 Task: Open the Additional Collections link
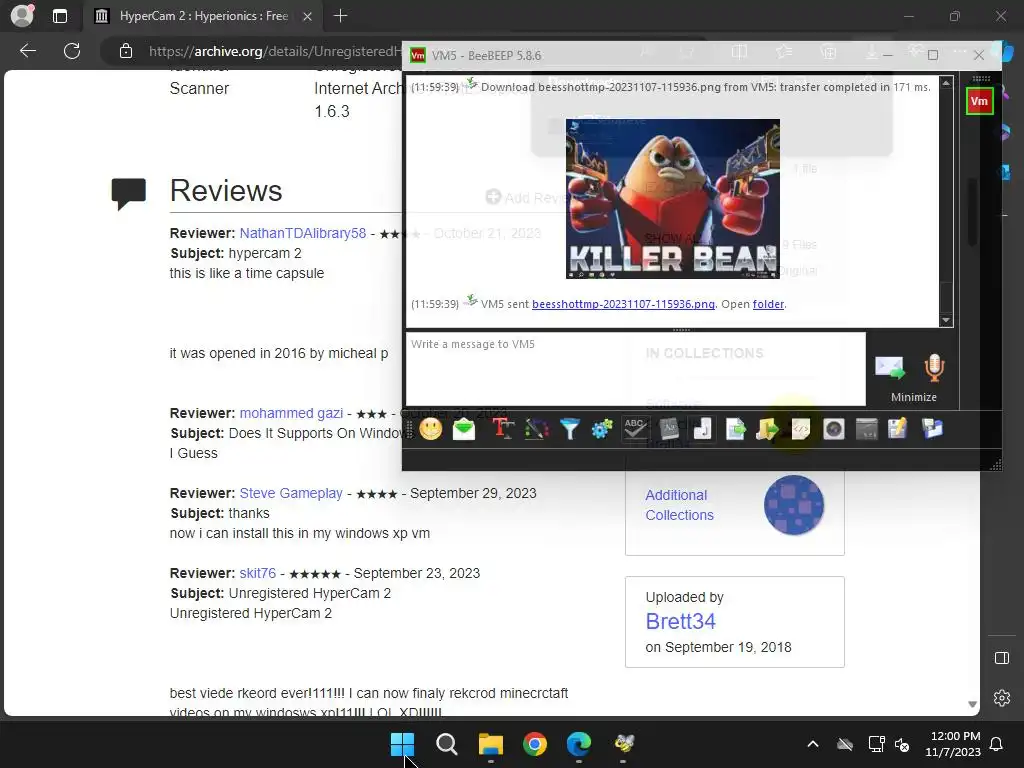click(680, 505)
